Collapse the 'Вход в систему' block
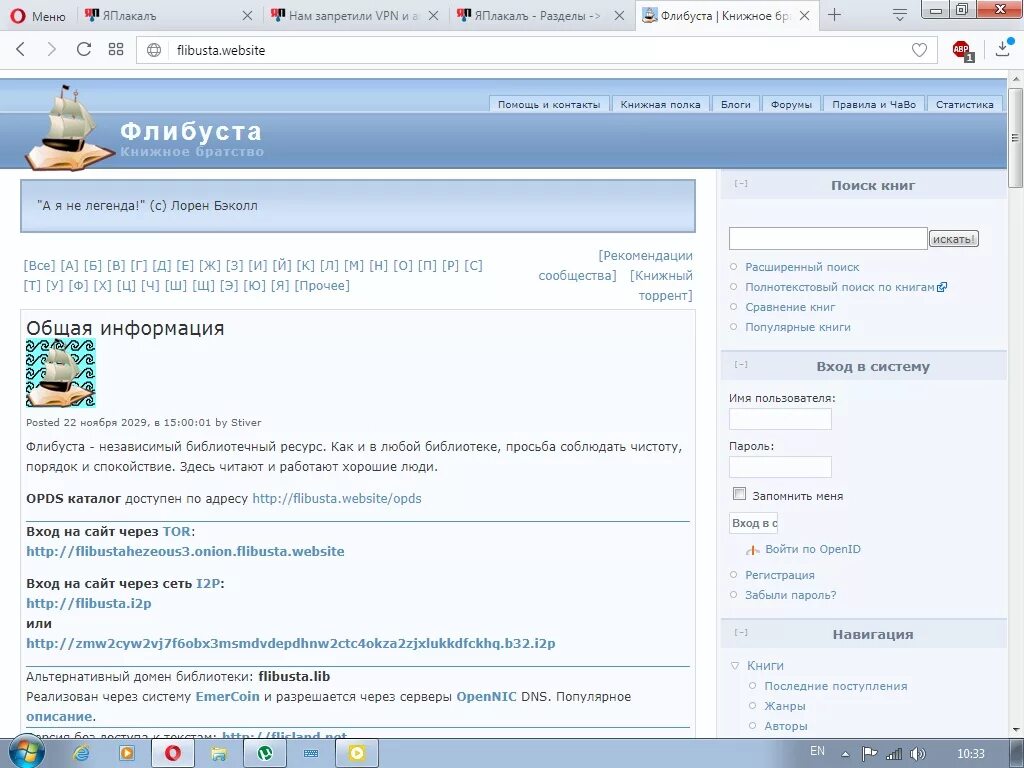The image size is (1024, 768). pos(741,364)
